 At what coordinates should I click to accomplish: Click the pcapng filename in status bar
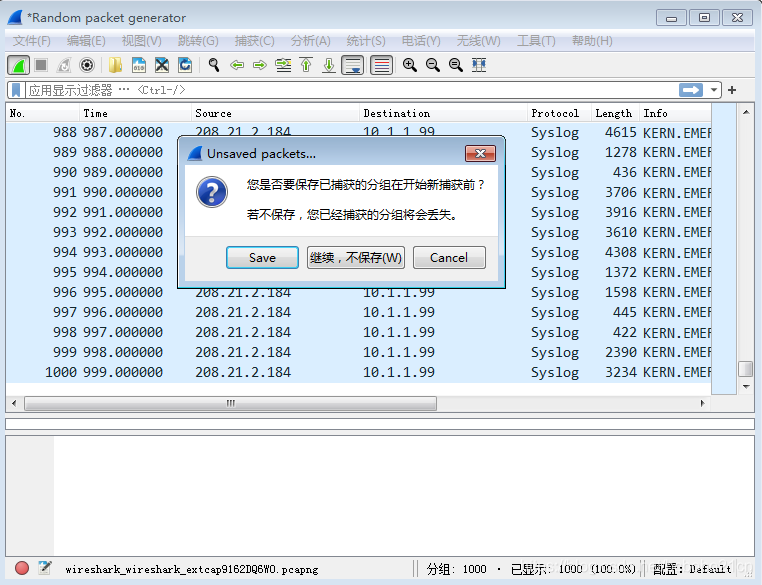tap(191, 569)
